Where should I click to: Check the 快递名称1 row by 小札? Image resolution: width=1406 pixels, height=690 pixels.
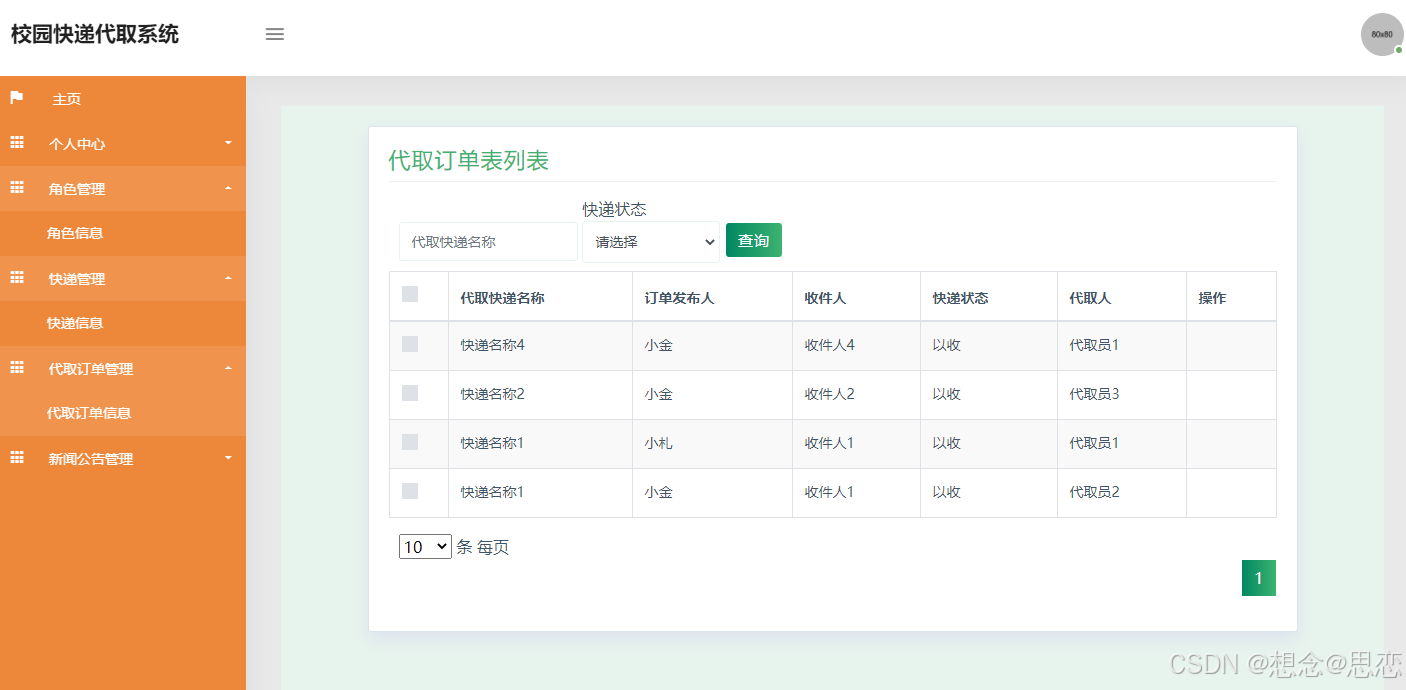tap(410, 442)
